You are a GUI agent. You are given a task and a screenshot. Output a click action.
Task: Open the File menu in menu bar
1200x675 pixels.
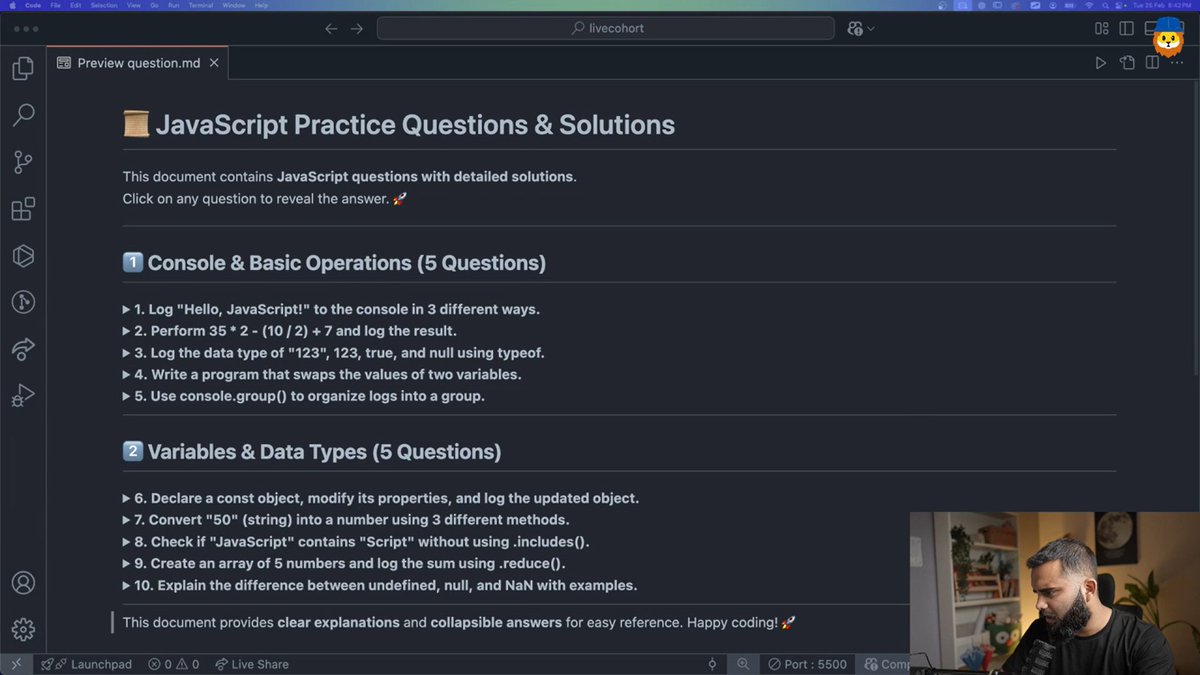[55, 5]
